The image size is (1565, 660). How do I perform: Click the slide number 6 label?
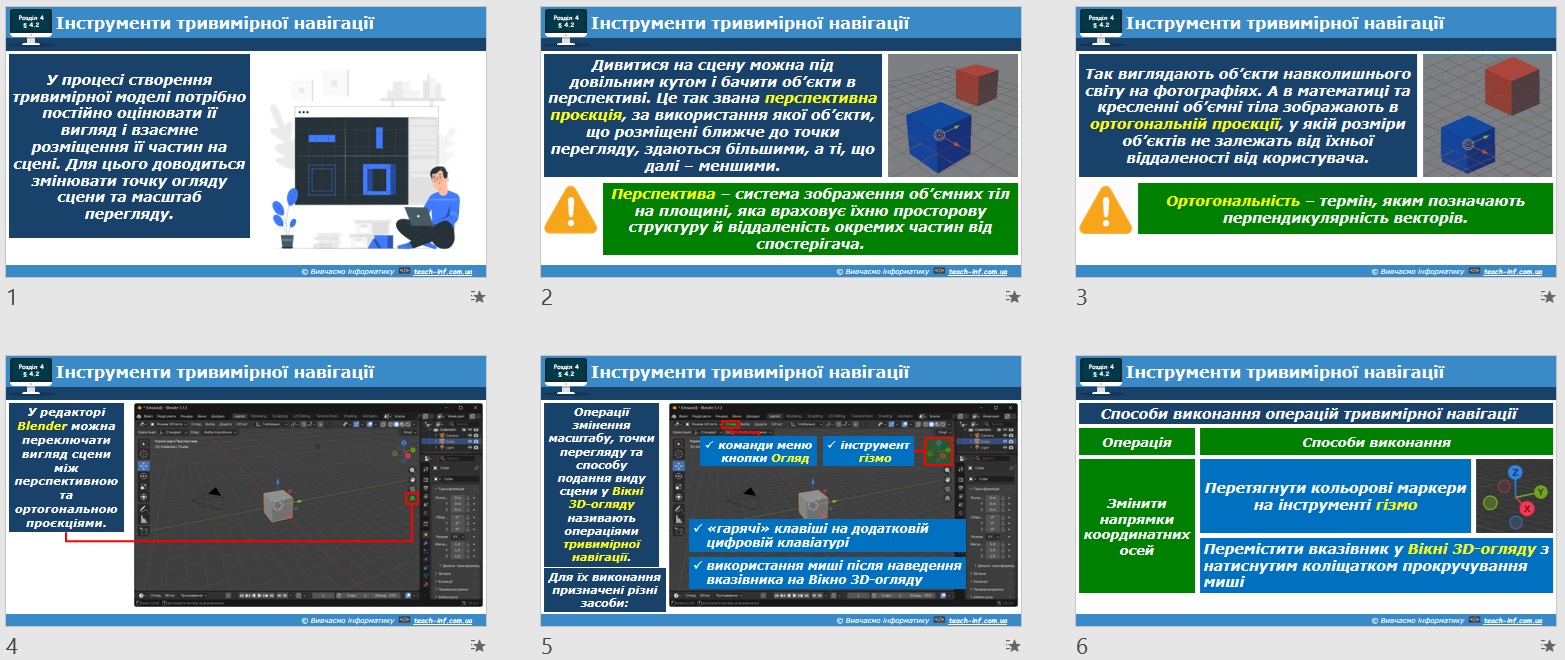click(x=1082, y=646)
